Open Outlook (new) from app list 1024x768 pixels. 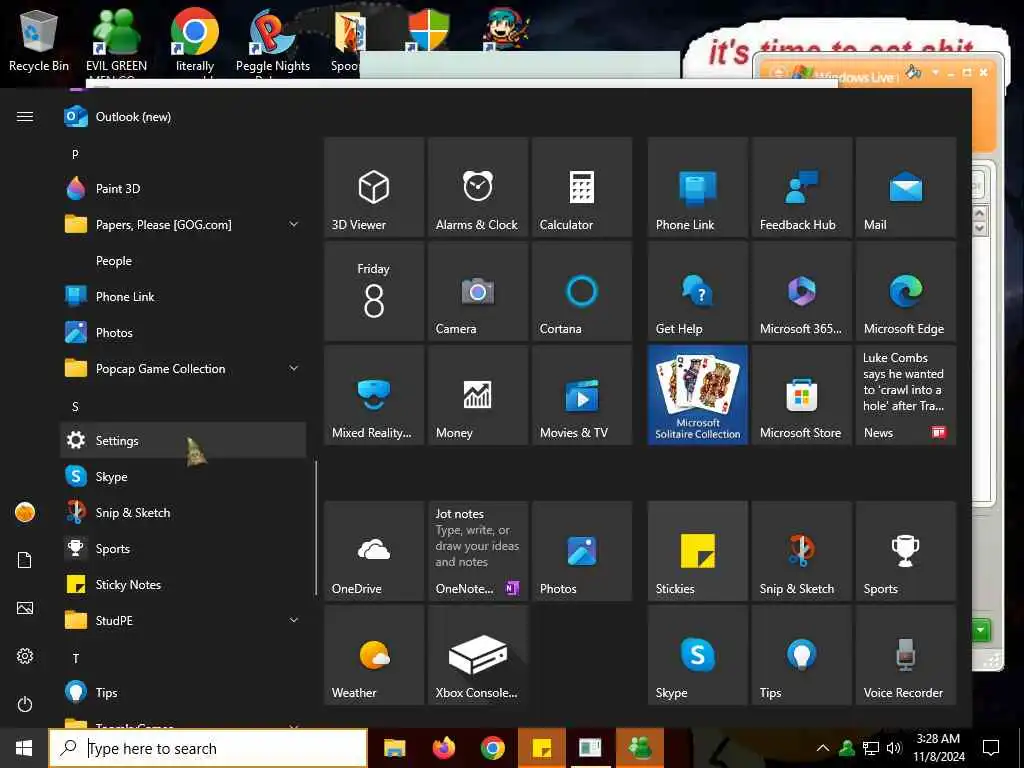point(183,117)
